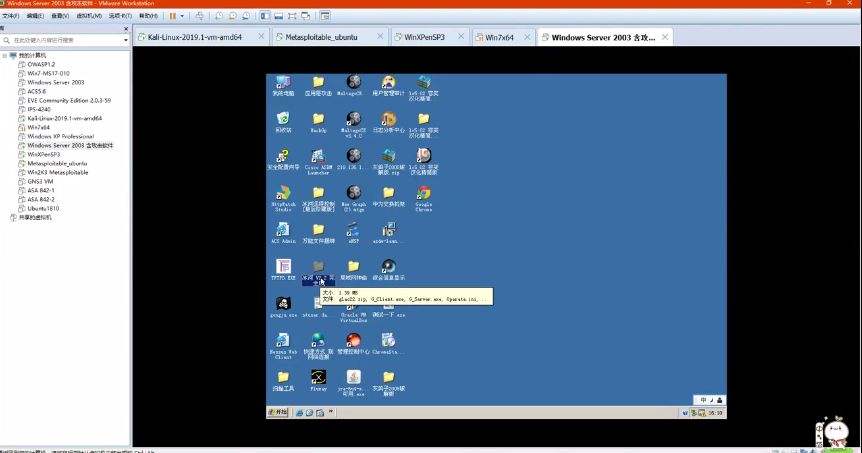Image resolution: width=862 pixels, height=453 pixels.
Task: Click the Suspend/pause VM toolbar button
Action: 173,16
